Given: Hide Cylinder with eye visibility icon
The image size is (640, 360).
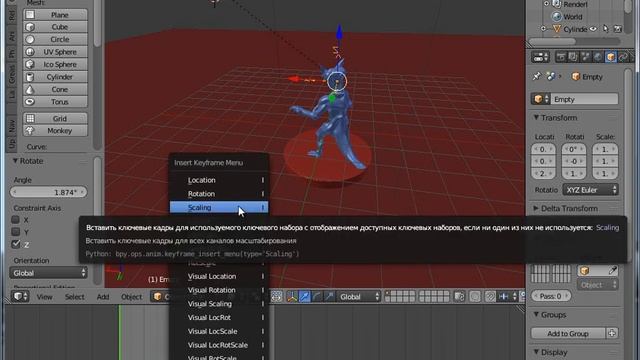Looking at the screenshot, I should [x=593, y=29].
